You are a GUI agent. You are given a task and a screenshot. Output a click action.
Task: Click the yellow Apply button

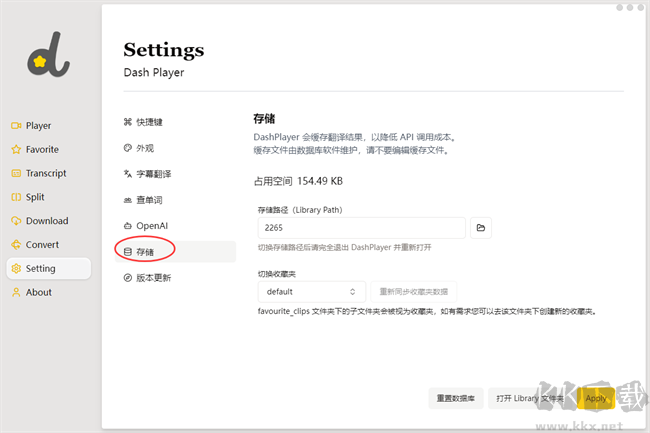[596, 398]
